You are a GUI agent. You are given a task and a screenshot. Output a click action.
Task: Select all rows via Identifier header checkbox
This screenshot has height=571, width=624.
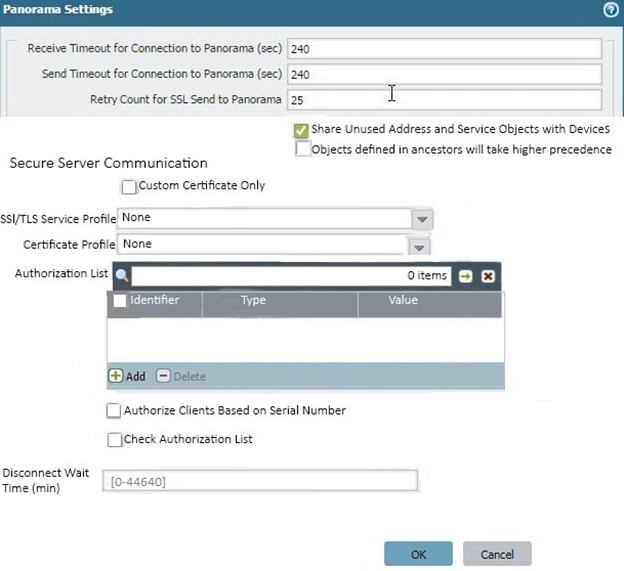(x=120, y=300)
